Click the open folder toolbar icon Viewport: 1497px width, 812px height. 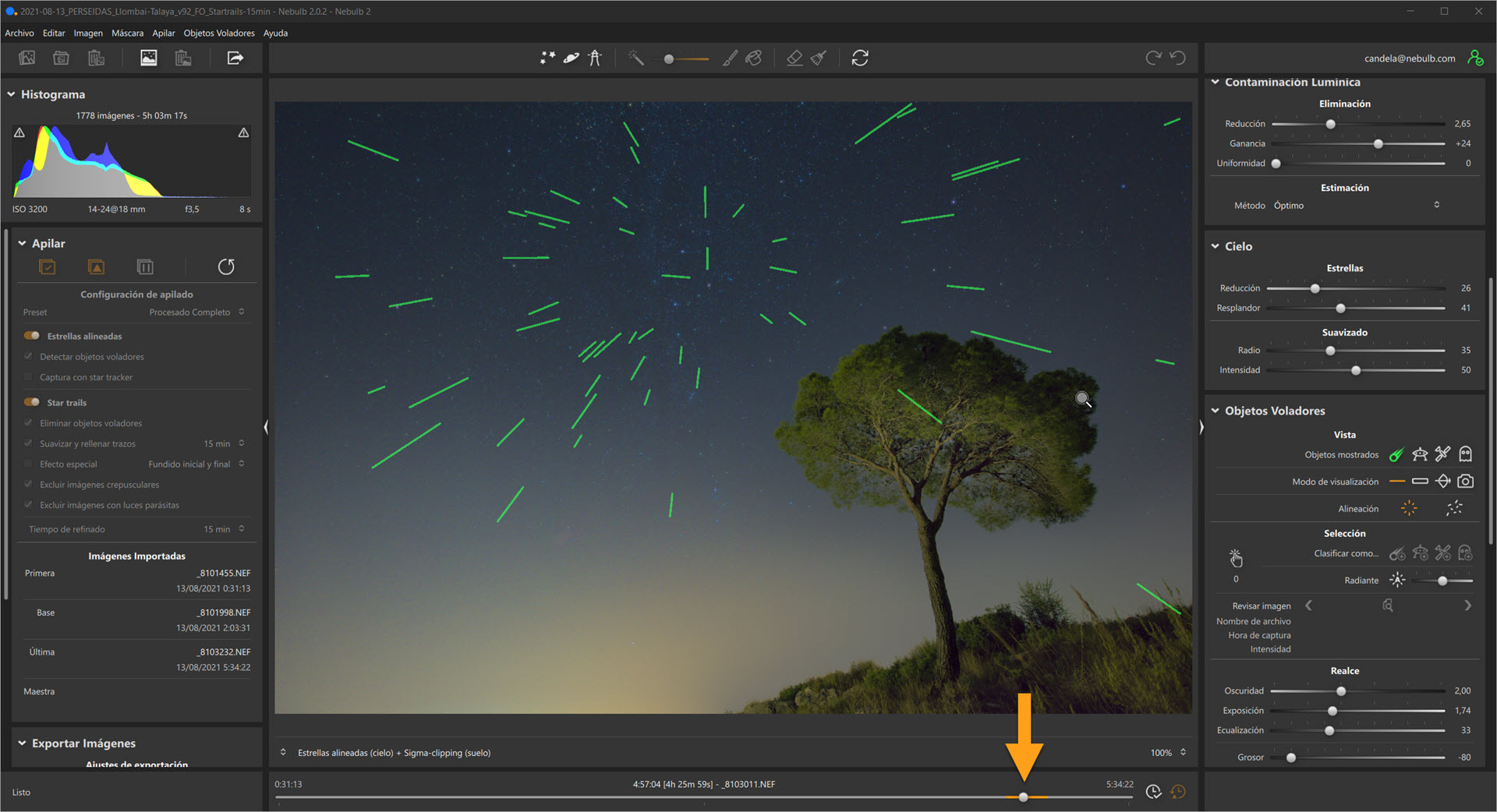61,58
